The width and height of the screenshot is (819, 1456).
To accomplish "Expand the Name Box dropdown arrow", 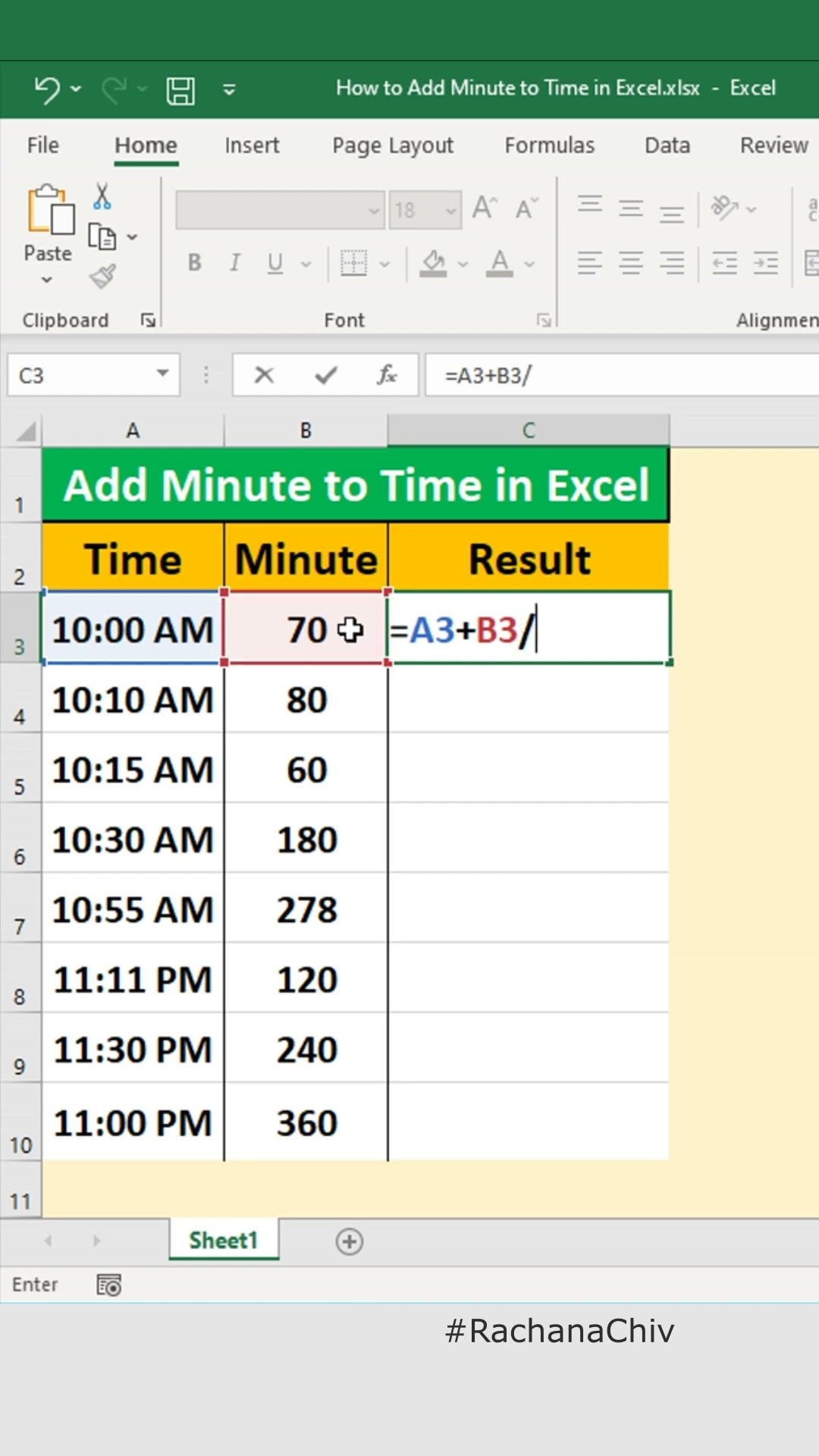I will coord(162,374).
